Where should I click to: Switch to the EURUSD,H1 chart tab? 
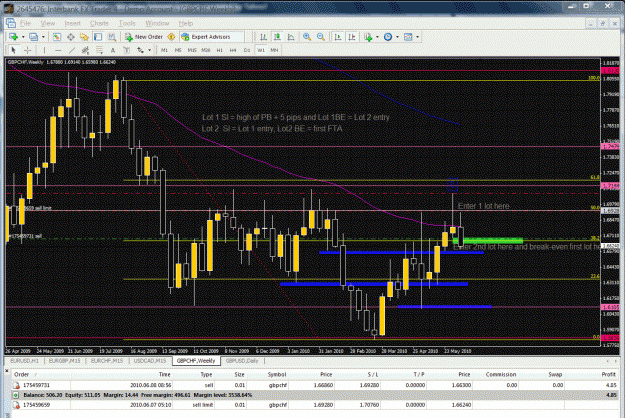tap(24, 361)
